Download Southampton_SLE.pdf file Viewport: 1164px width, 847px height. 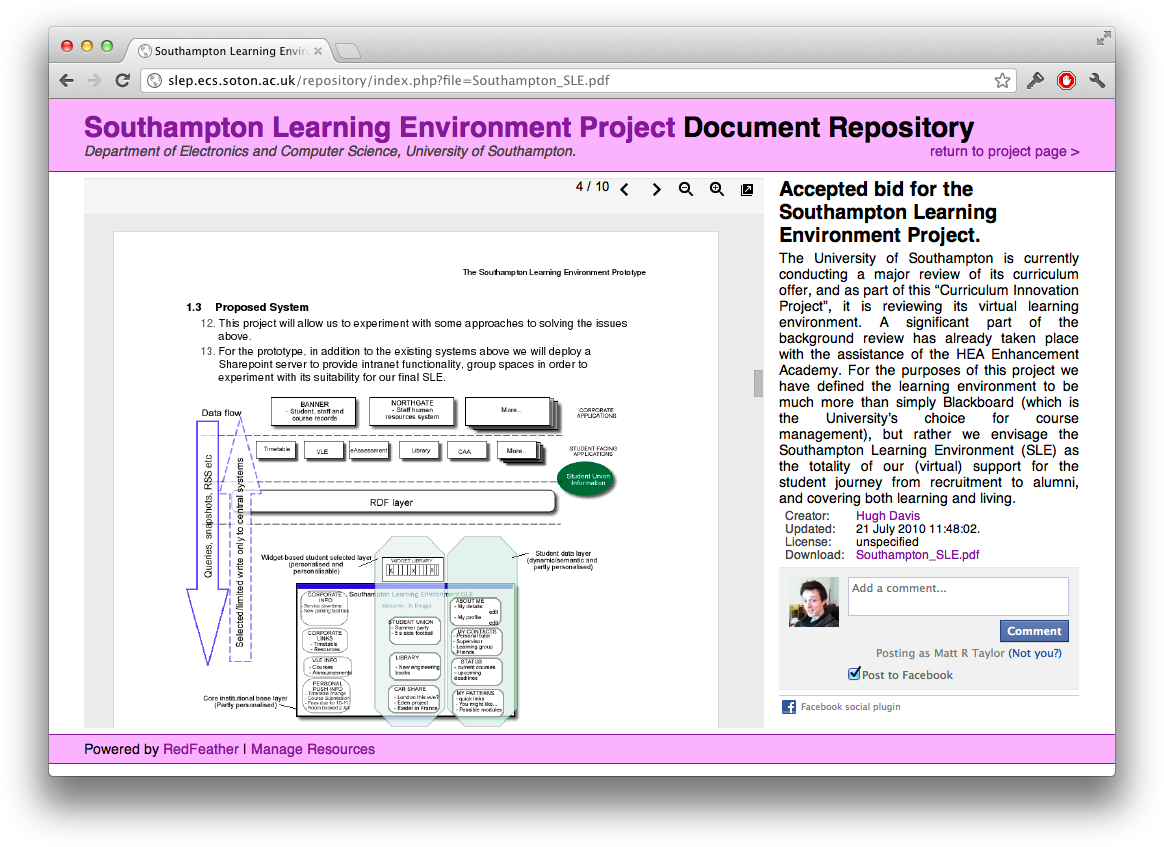(x=917, y=555)
